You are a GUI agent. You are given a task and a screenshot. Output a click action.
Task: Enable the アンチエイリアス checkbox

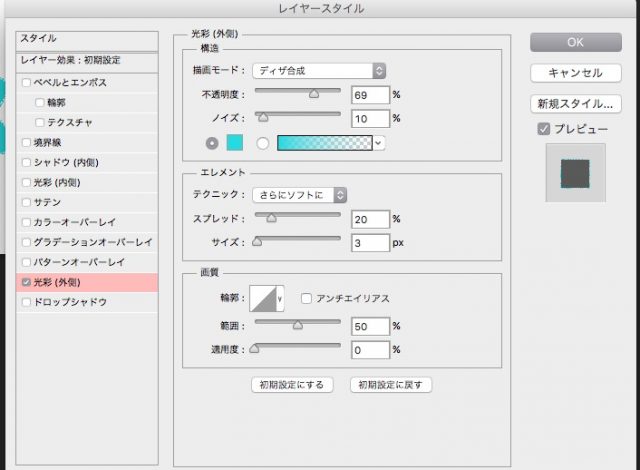306,298
